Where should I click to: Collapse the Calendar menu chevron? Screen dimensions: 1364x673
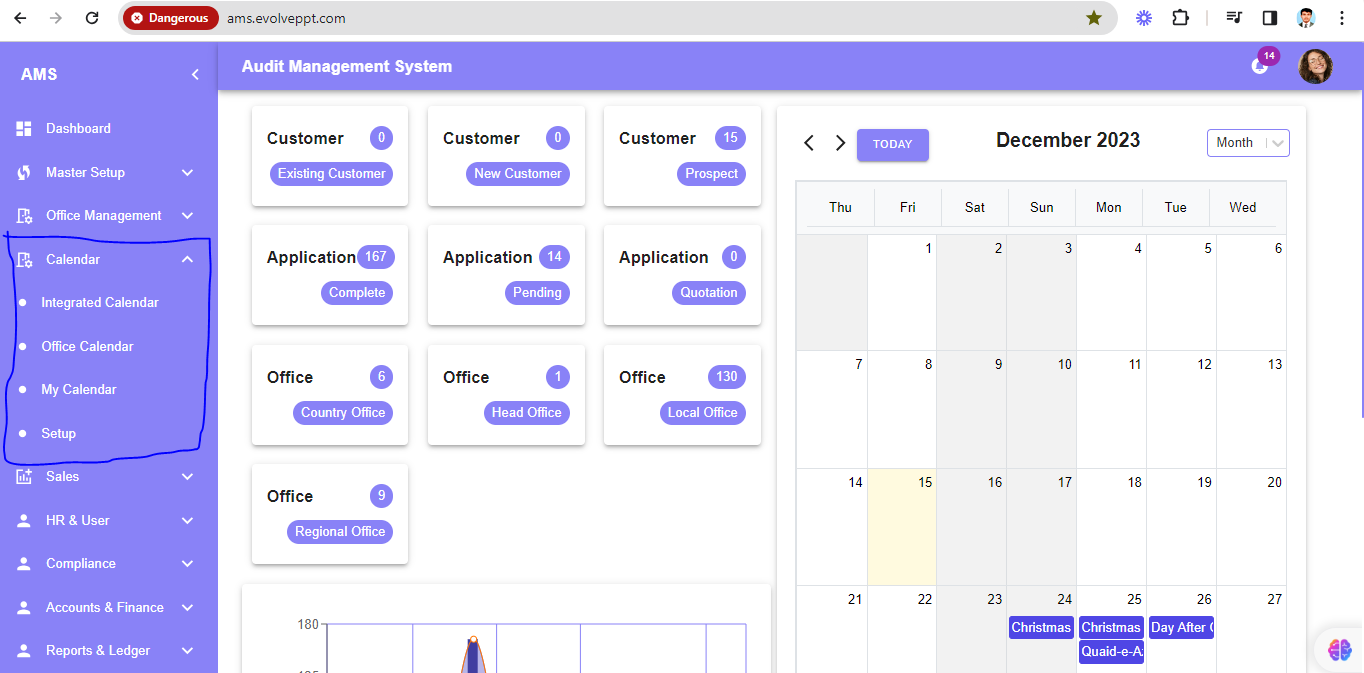pos(187,258)
